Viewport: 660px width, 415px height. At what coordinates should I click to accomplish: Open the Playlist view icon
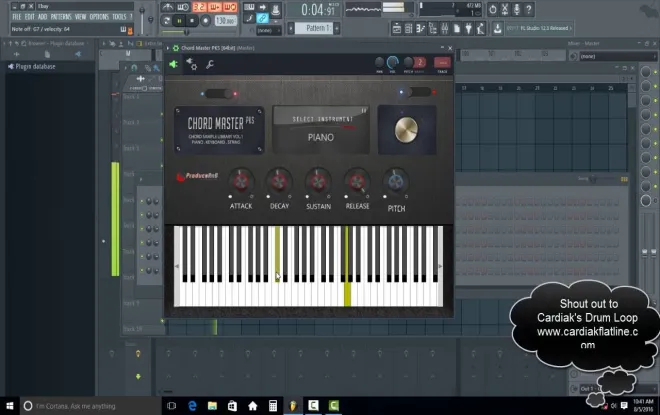coord(397,29)
